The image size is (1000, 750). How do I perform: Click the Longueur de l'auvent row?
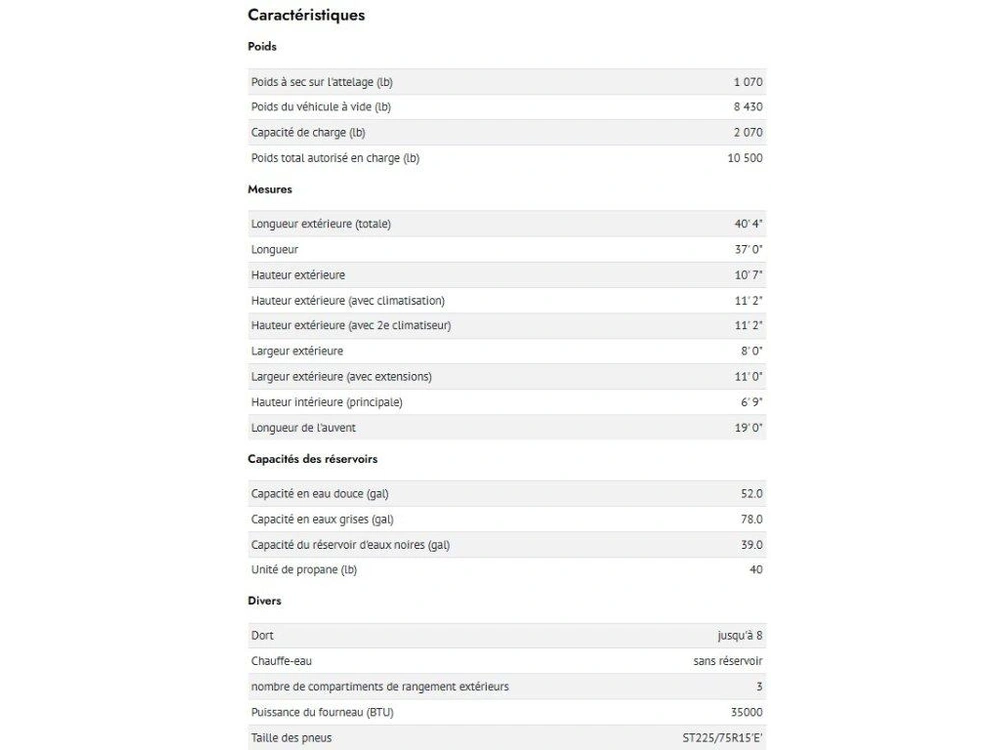[507, 427]
